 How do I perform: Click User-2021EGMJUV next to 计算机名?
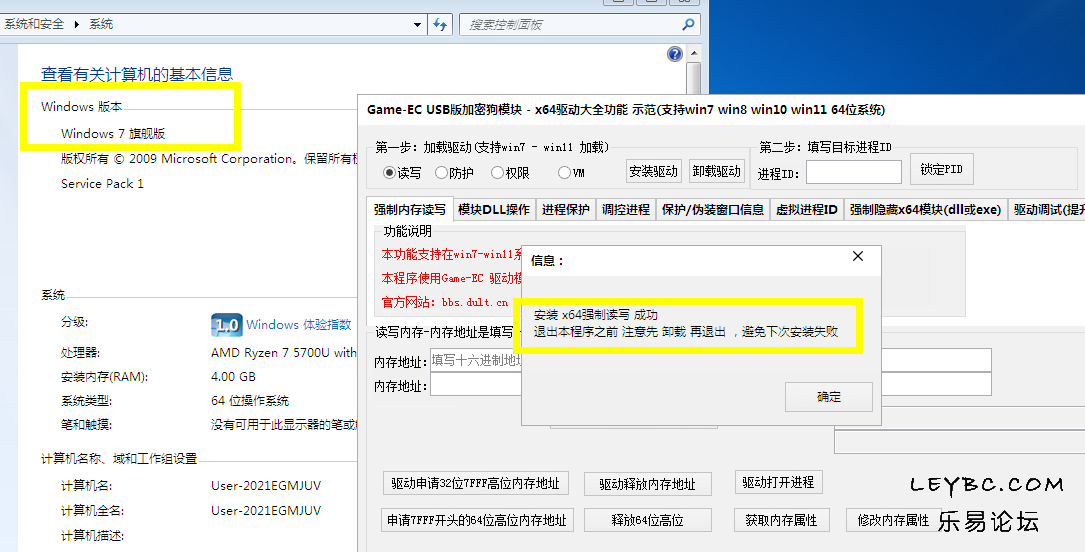(x=266, y=486)
